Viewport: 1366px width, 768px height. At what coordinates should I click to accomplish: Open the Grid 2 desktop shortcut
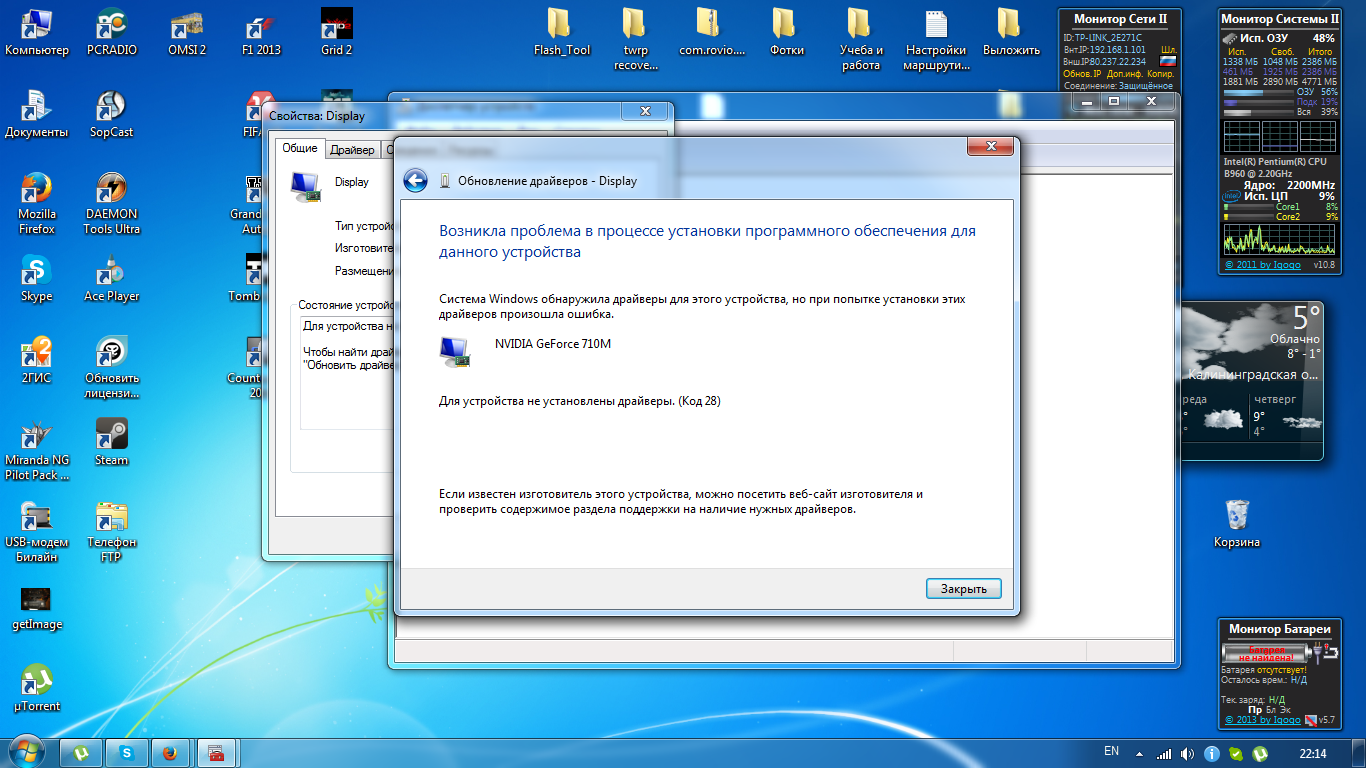(x=336, y=32)
